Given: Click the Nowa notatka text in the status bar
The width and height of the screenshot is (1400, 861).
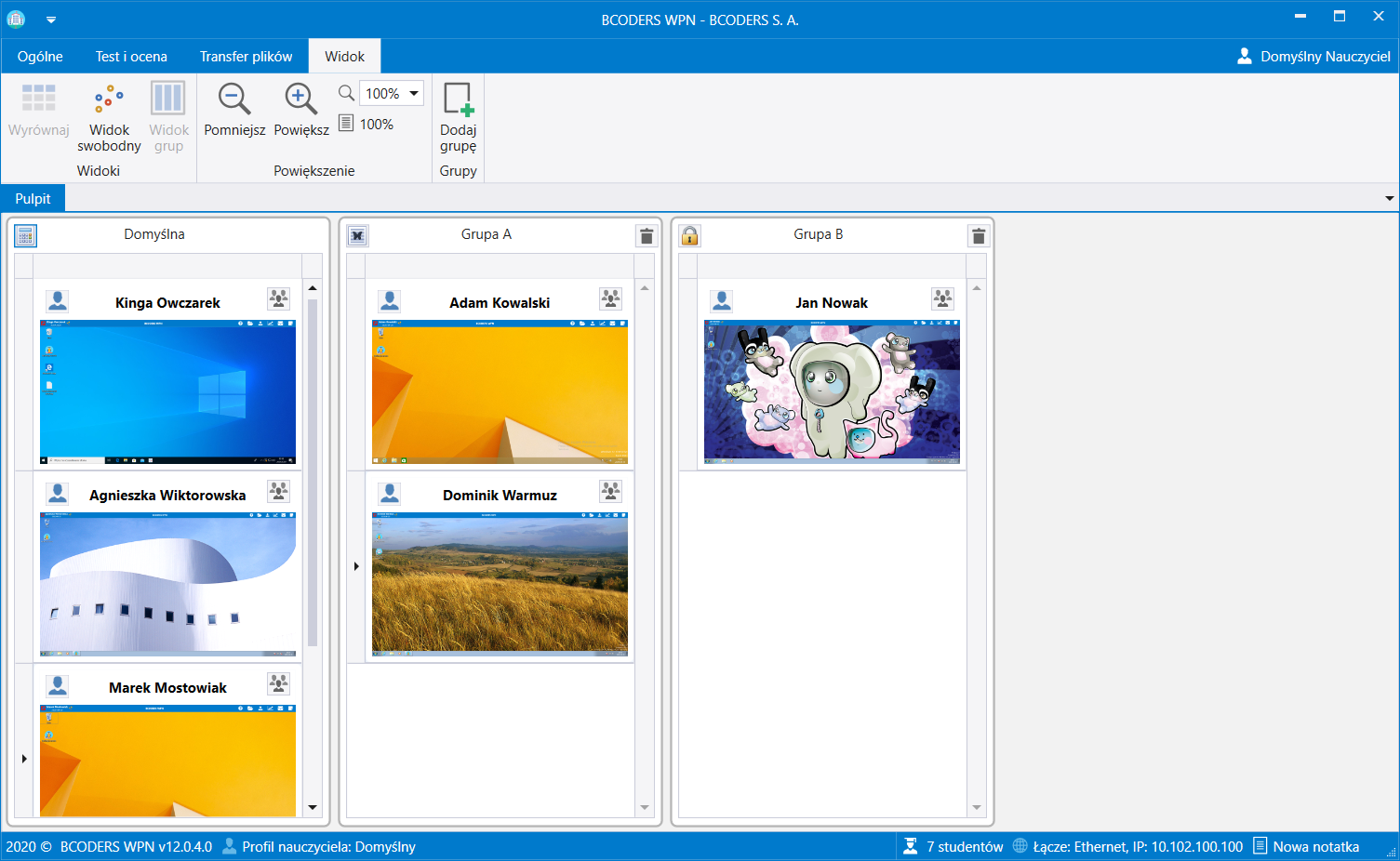Looking at the screenshot, I should point(1315,846).
